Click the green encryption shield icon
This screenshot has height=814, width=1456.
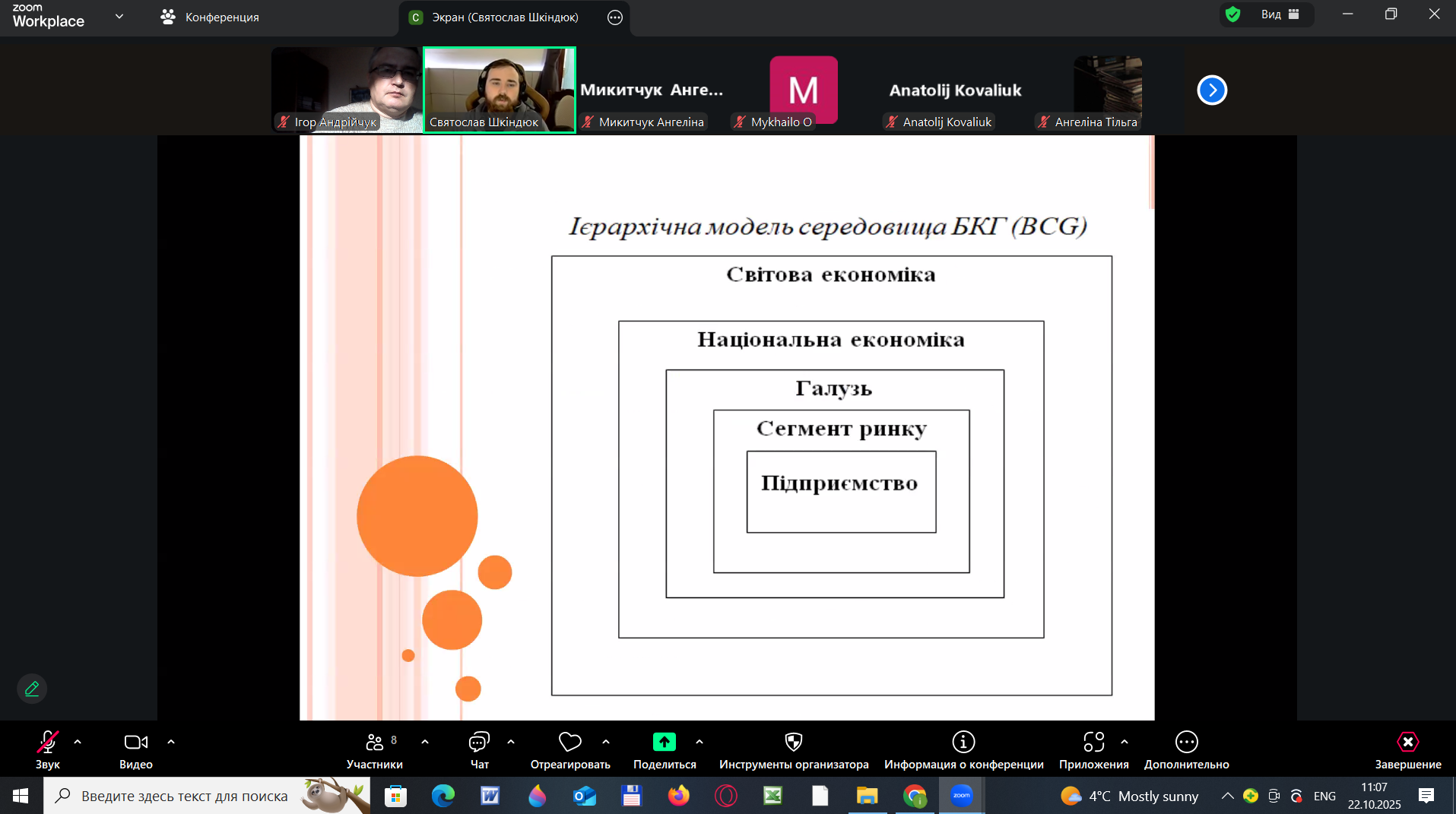(1232, 14)
